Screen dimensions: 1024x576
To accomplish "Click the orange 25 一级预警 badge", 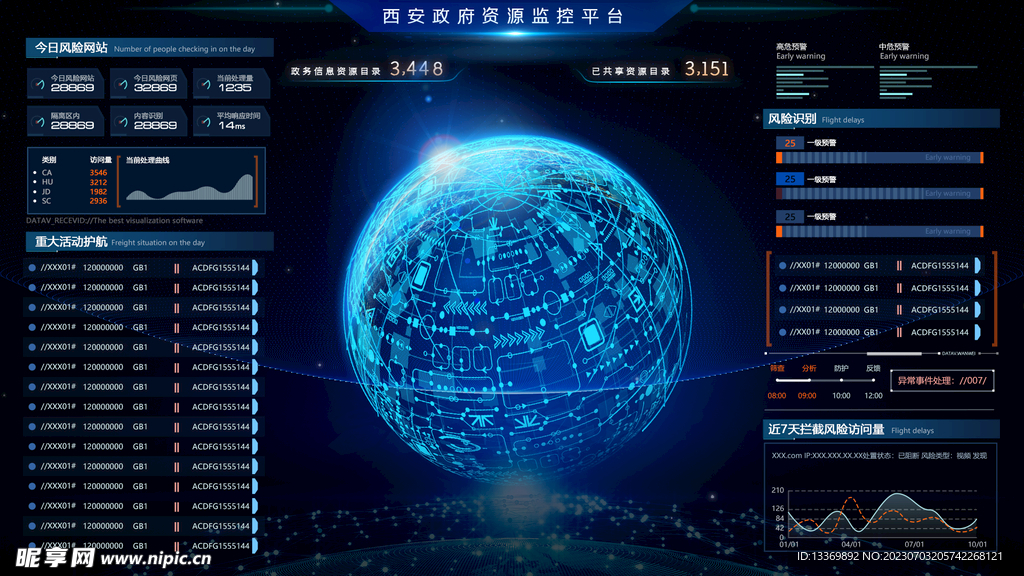I will click(790, 143).
